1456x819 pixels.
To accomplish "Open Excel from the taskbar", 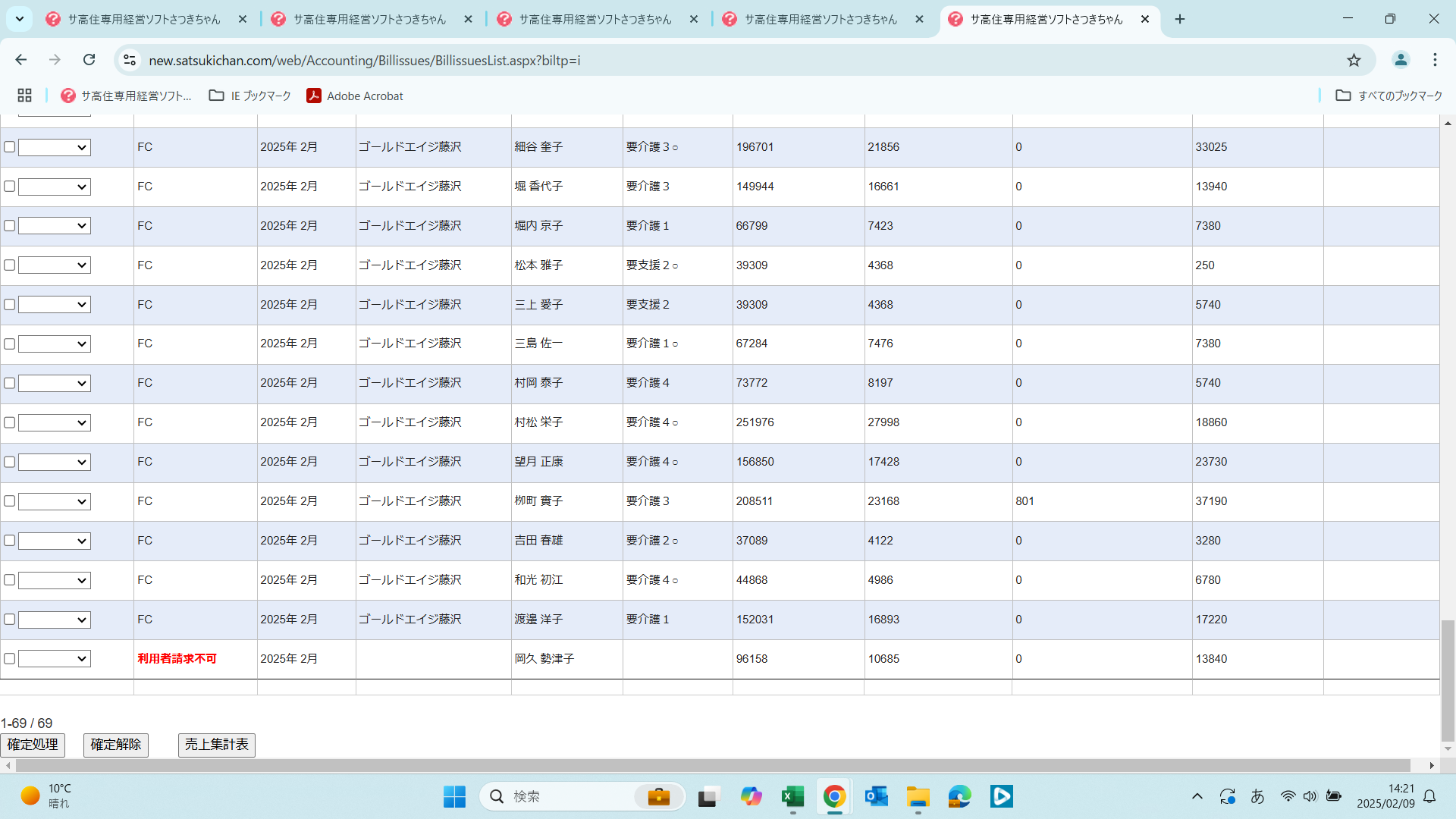I will (792, 796).
